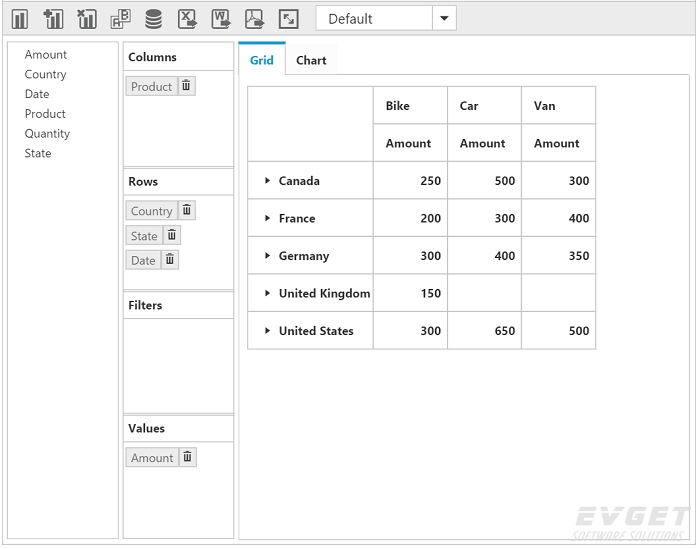Click the Country button in Rows

pos(152,211)
